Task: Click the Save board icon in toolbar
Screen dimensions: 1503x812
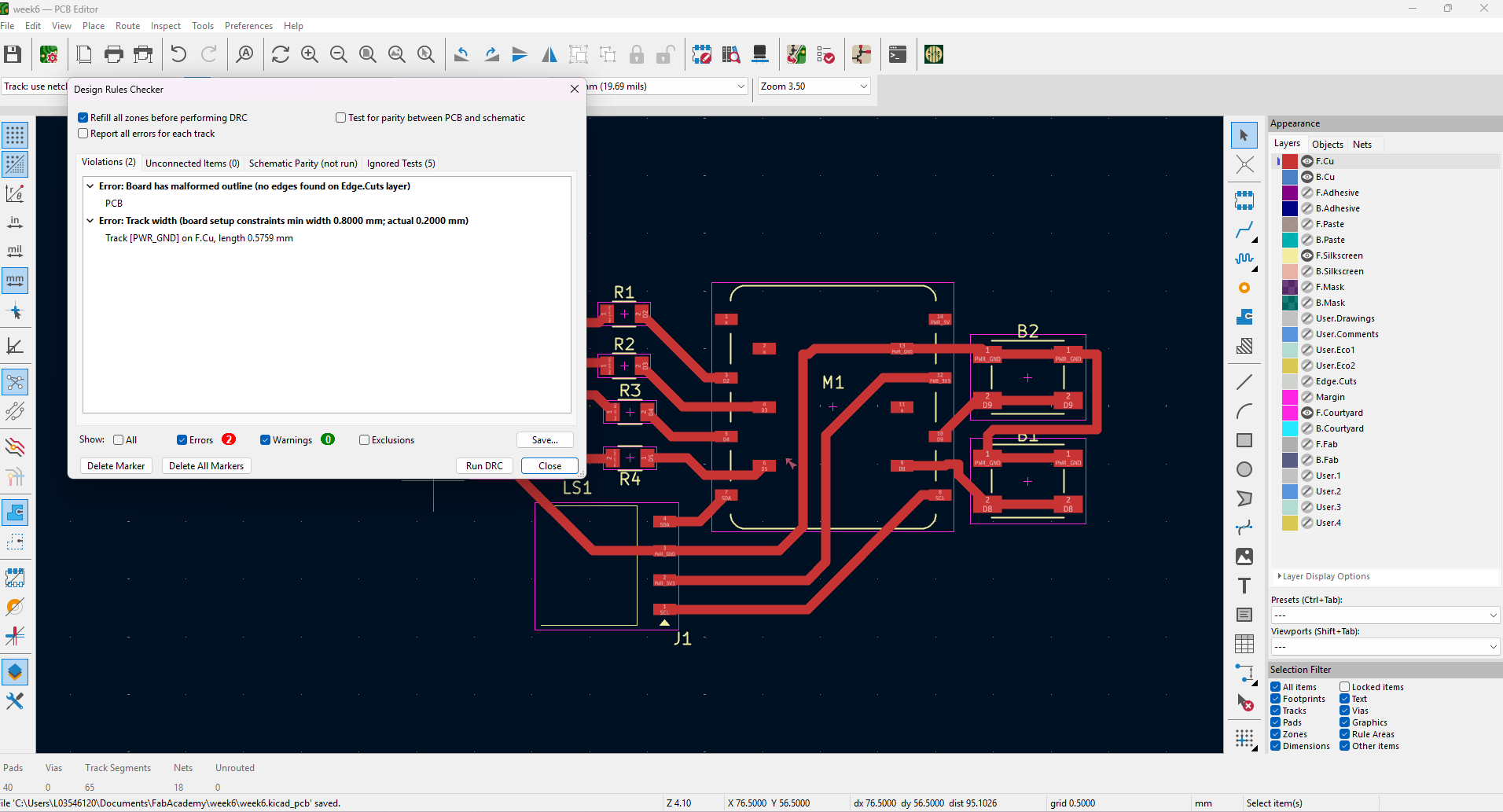Action: point(13,54)
